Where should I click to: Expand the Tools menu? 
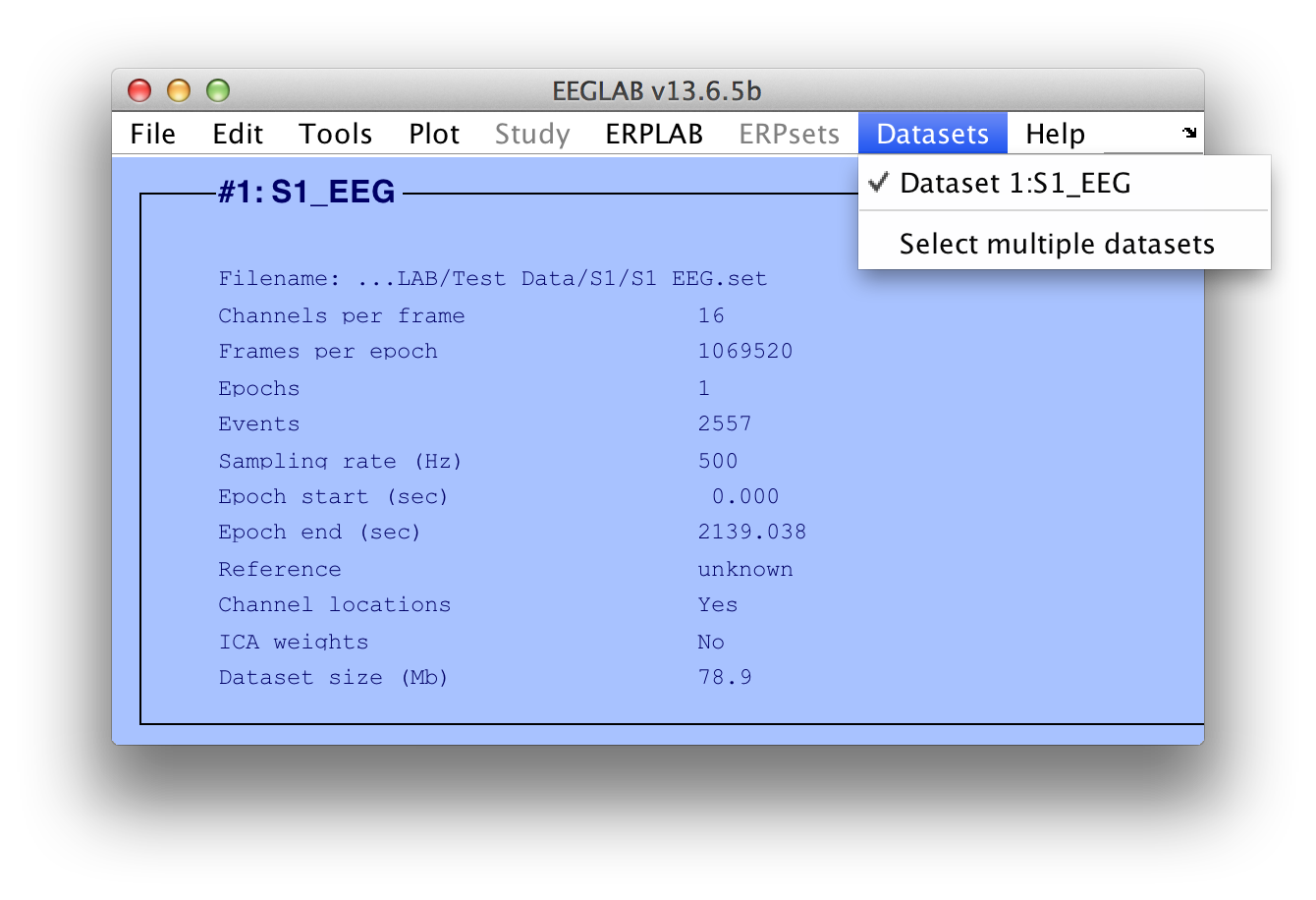(x=336, y=134)
